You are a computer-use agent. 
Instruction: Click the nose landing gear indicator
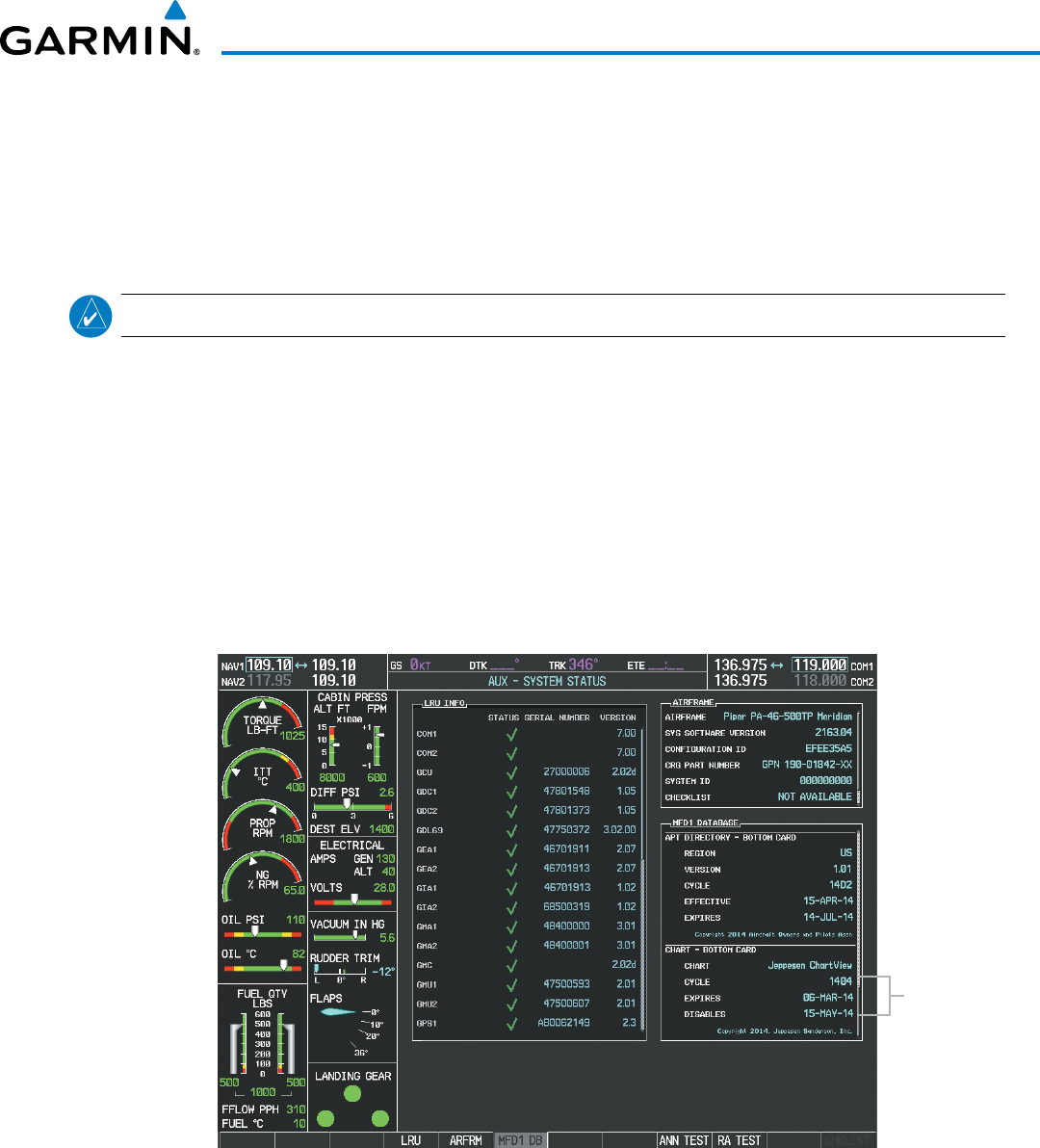point(352,1094)
